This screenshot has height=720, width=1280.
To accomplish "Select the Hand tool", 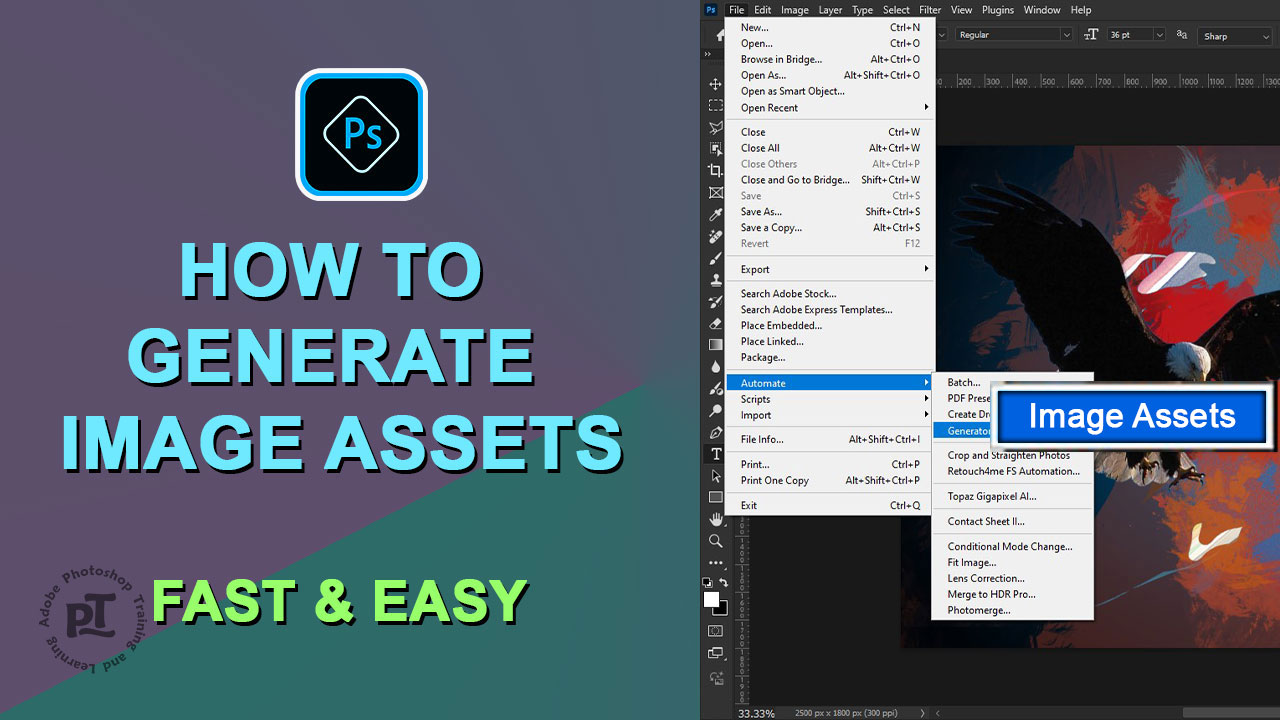I will (715, 519).
